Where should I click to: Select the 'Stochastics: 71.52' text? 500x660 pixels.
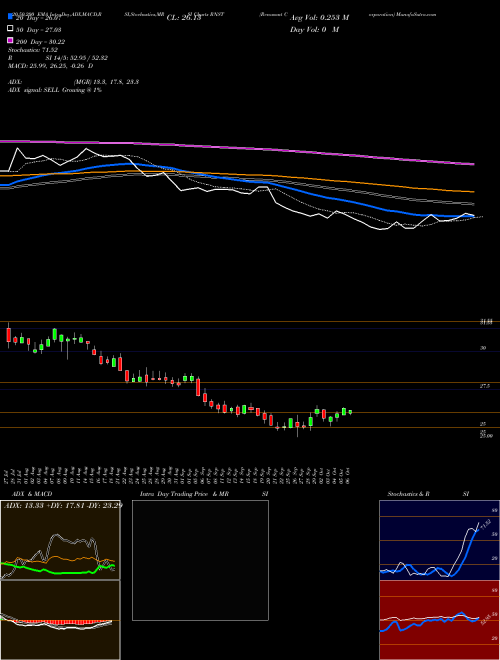coord(32,50)
